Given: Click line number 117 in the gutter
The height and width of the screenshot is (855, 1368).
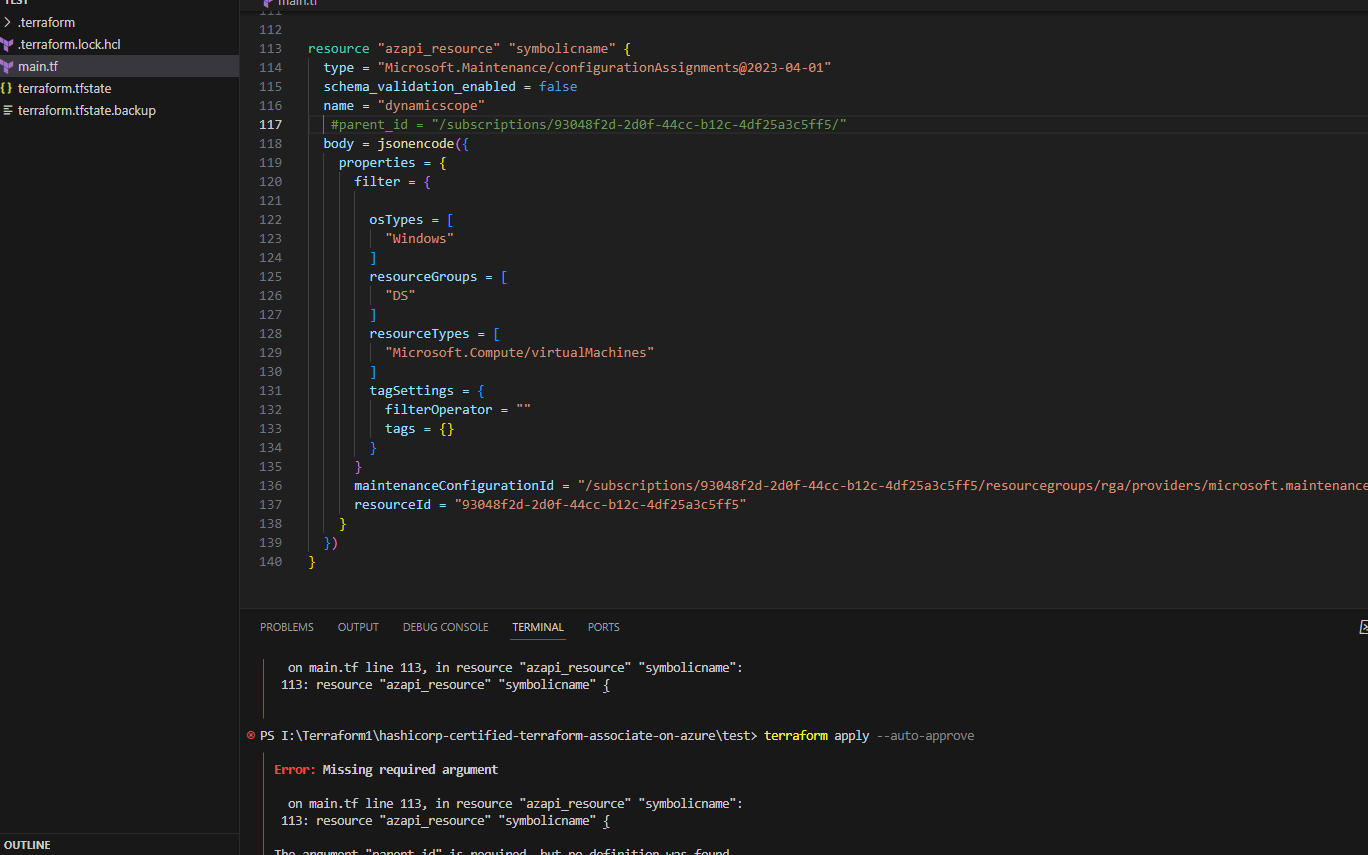Looking at the screenshot, I should (x=270, y=124).
